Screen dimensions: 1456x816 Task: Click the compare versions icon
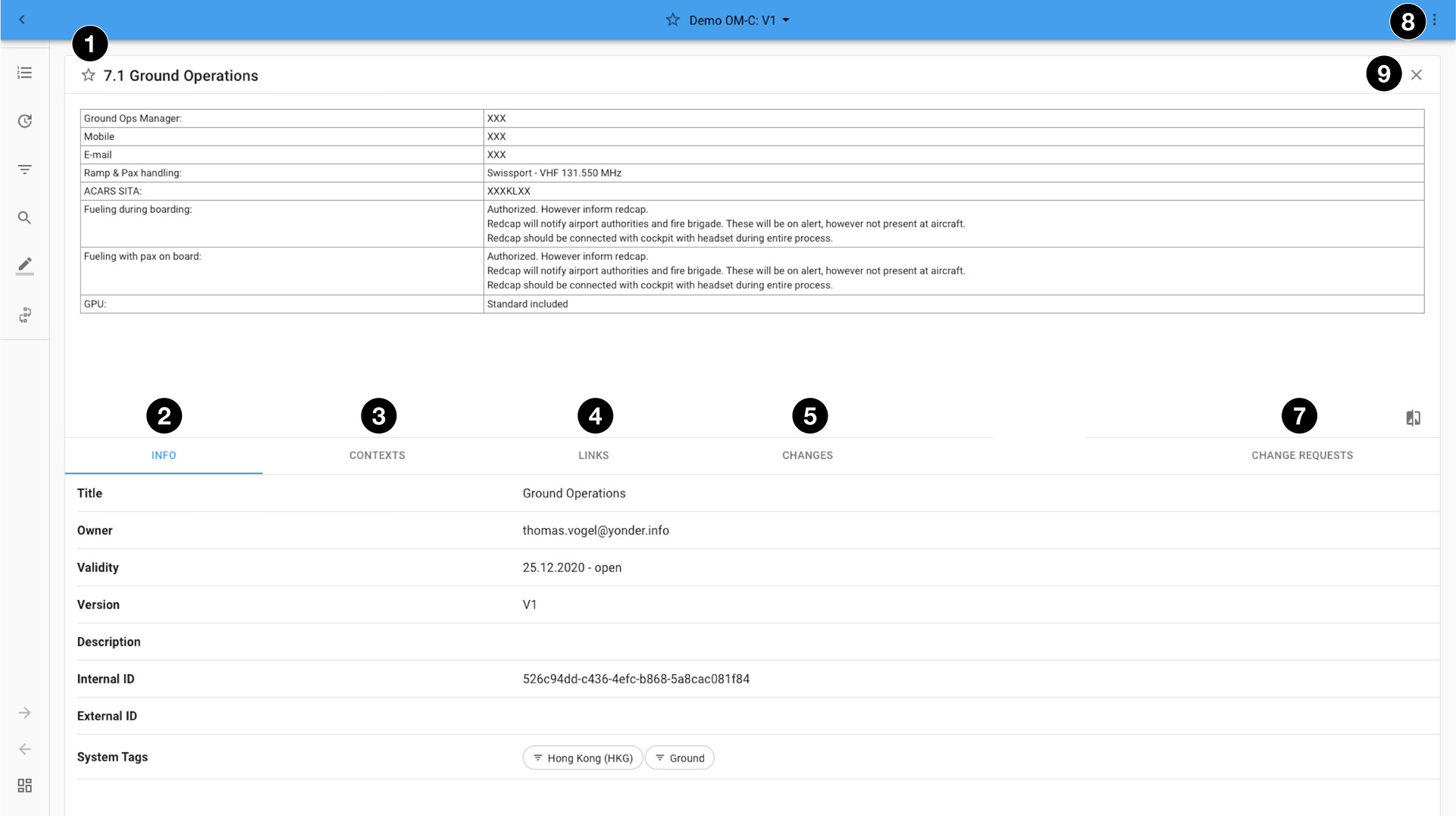pyautogui.click(x=1414, y=418)
